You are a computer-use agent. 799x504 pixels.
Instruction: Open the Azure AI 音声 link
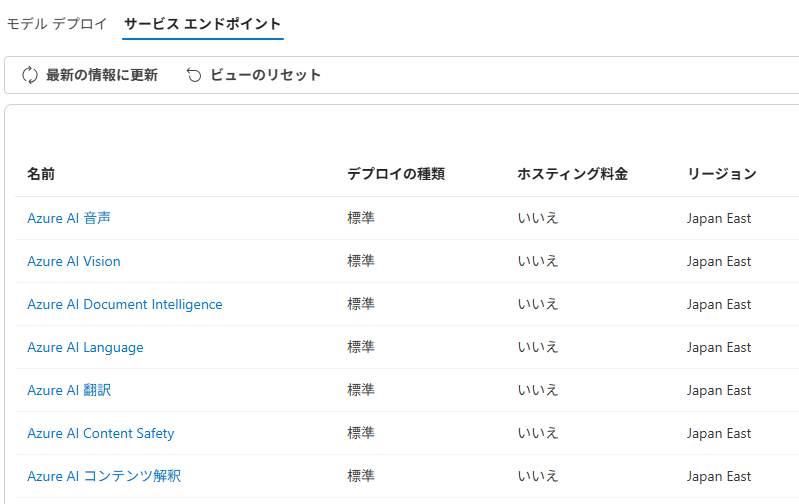click(69, 218)
